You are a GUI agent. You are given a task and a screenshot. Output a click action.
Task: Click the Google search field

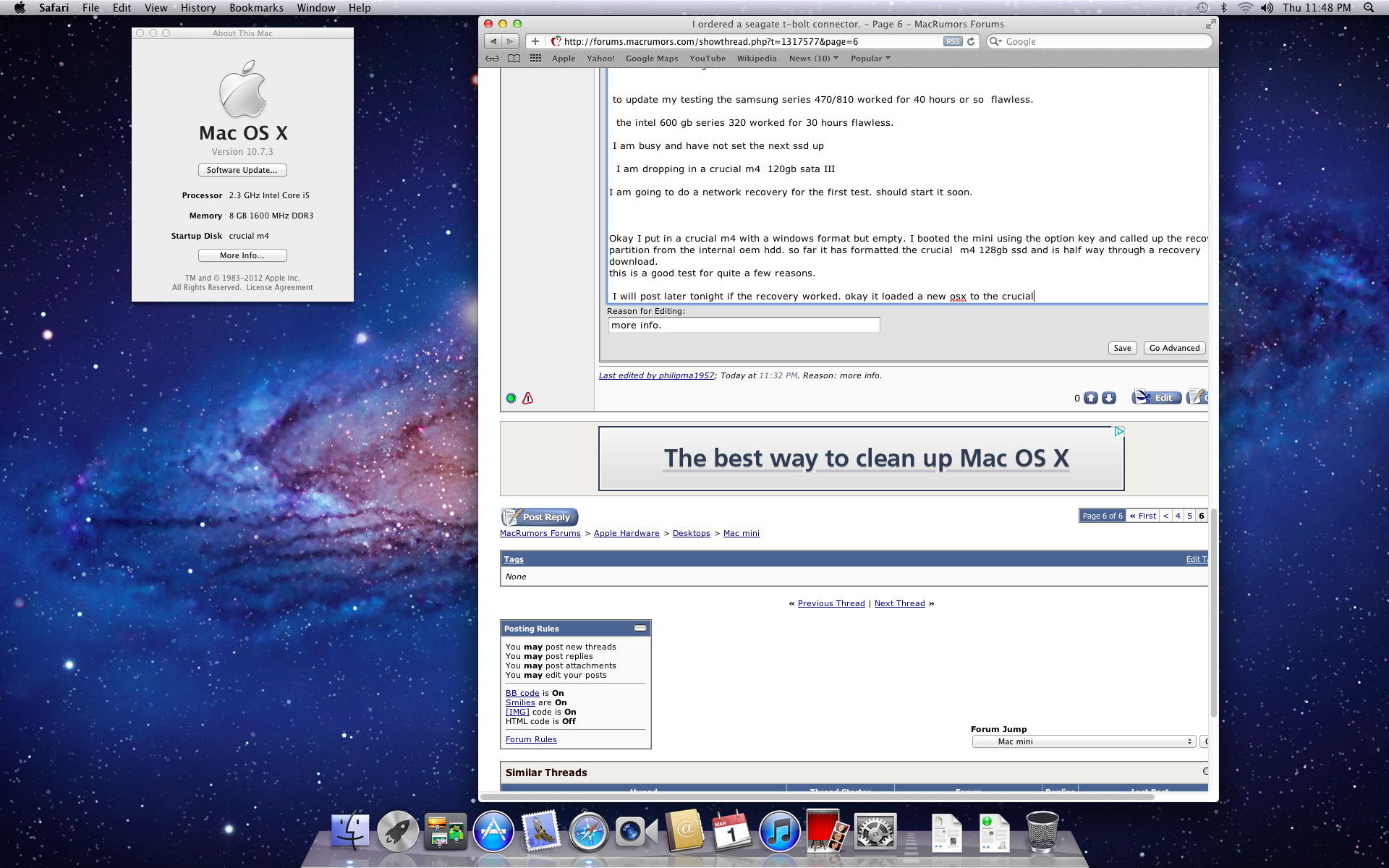(x=1099, y=41)
